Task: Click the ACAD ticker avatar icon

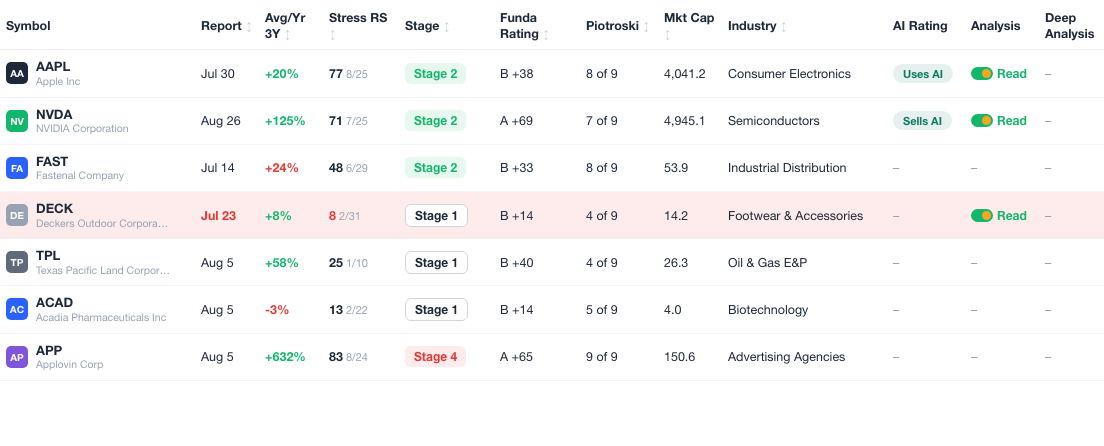Action: click(17, 309)
